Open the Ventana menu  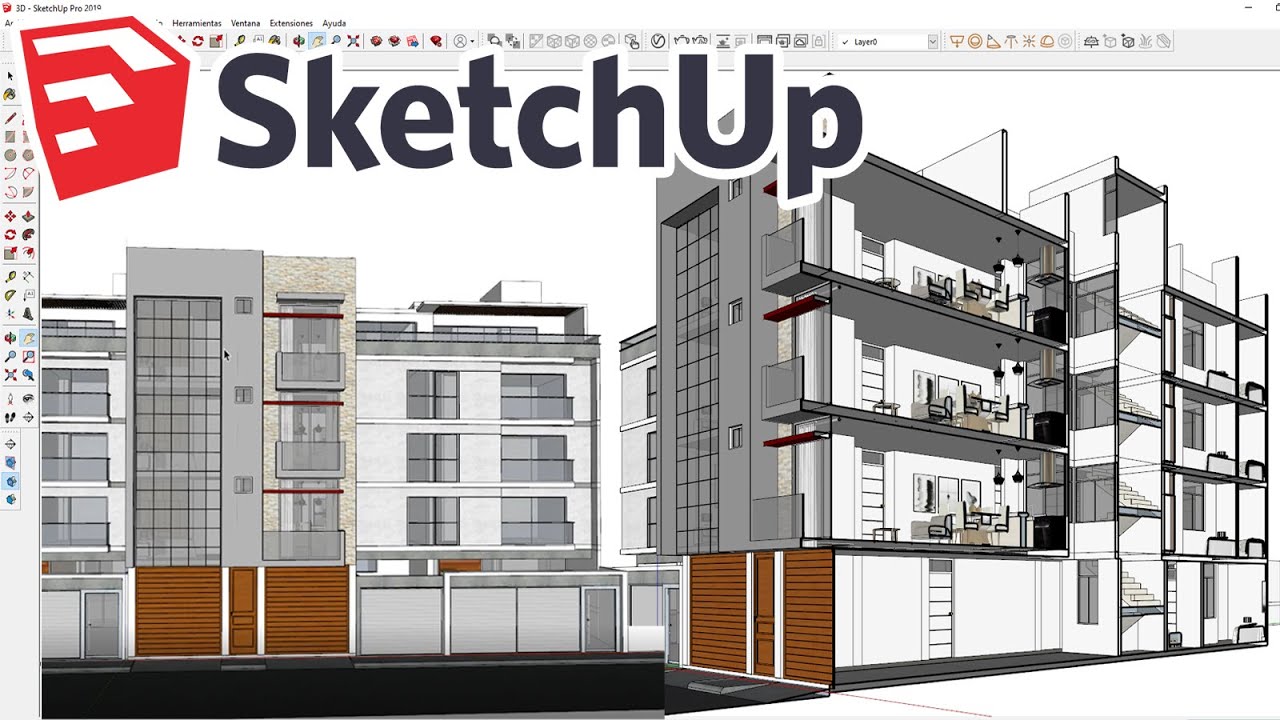[x=245, y=23]
